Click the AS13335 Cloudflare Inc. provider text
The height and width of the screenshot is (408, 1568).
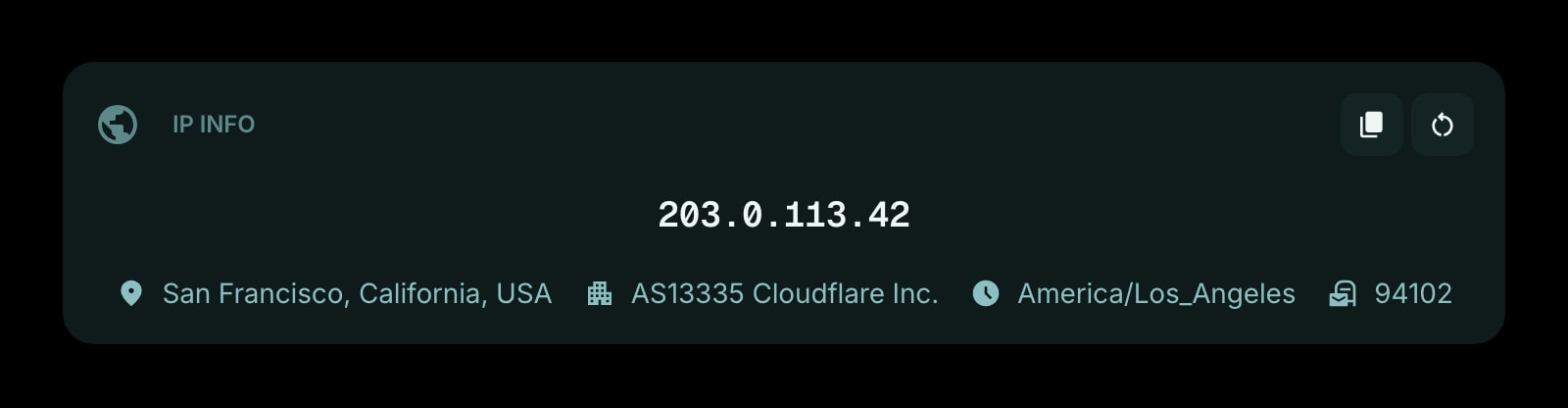coord(785,293)
